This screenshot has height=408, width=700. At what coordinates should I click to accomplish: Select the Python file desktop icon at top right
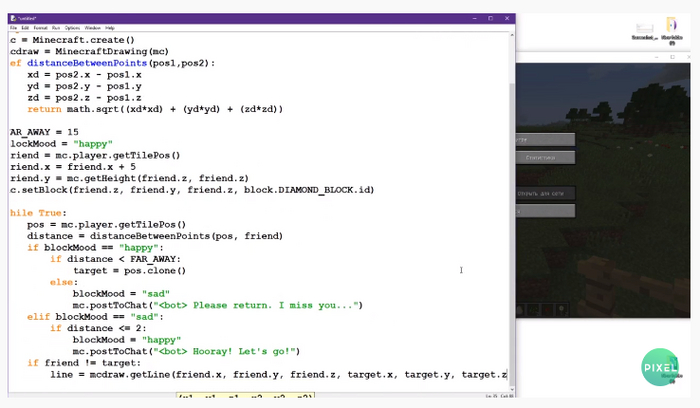click(x=672, y=30)
